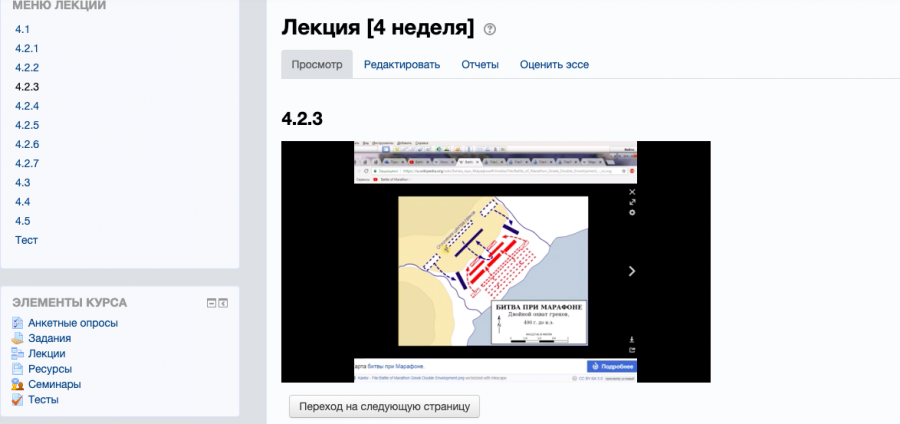Click the Лекции icon in course elements

click(x=17, y=354)
